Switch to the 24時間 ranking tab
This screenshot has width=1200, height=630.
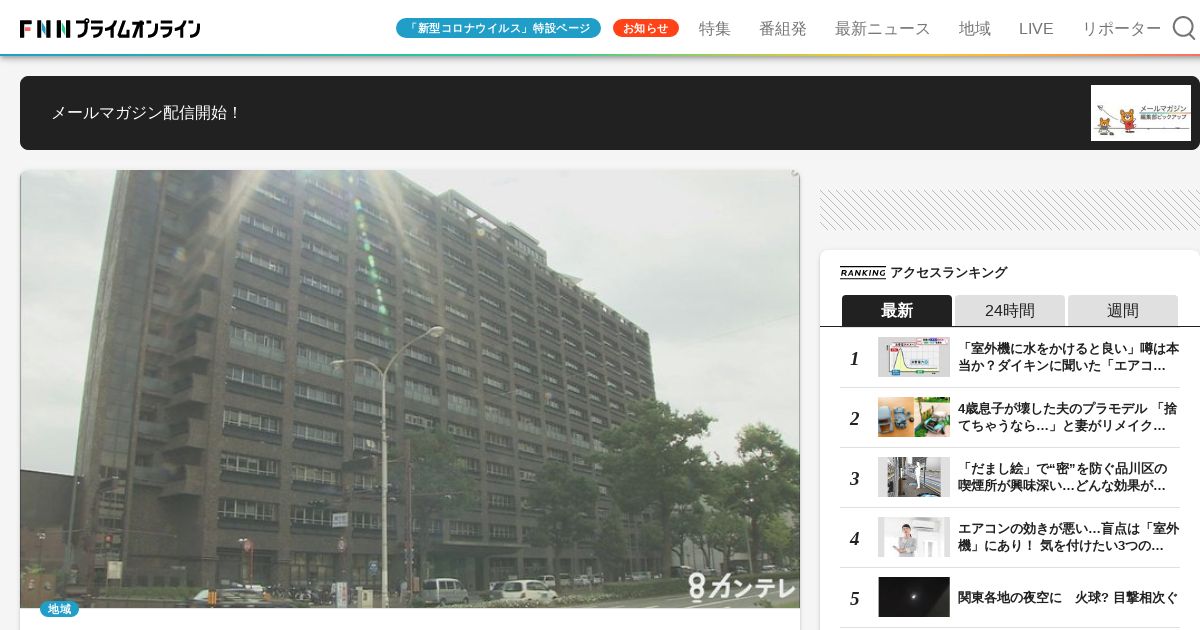1010,310
